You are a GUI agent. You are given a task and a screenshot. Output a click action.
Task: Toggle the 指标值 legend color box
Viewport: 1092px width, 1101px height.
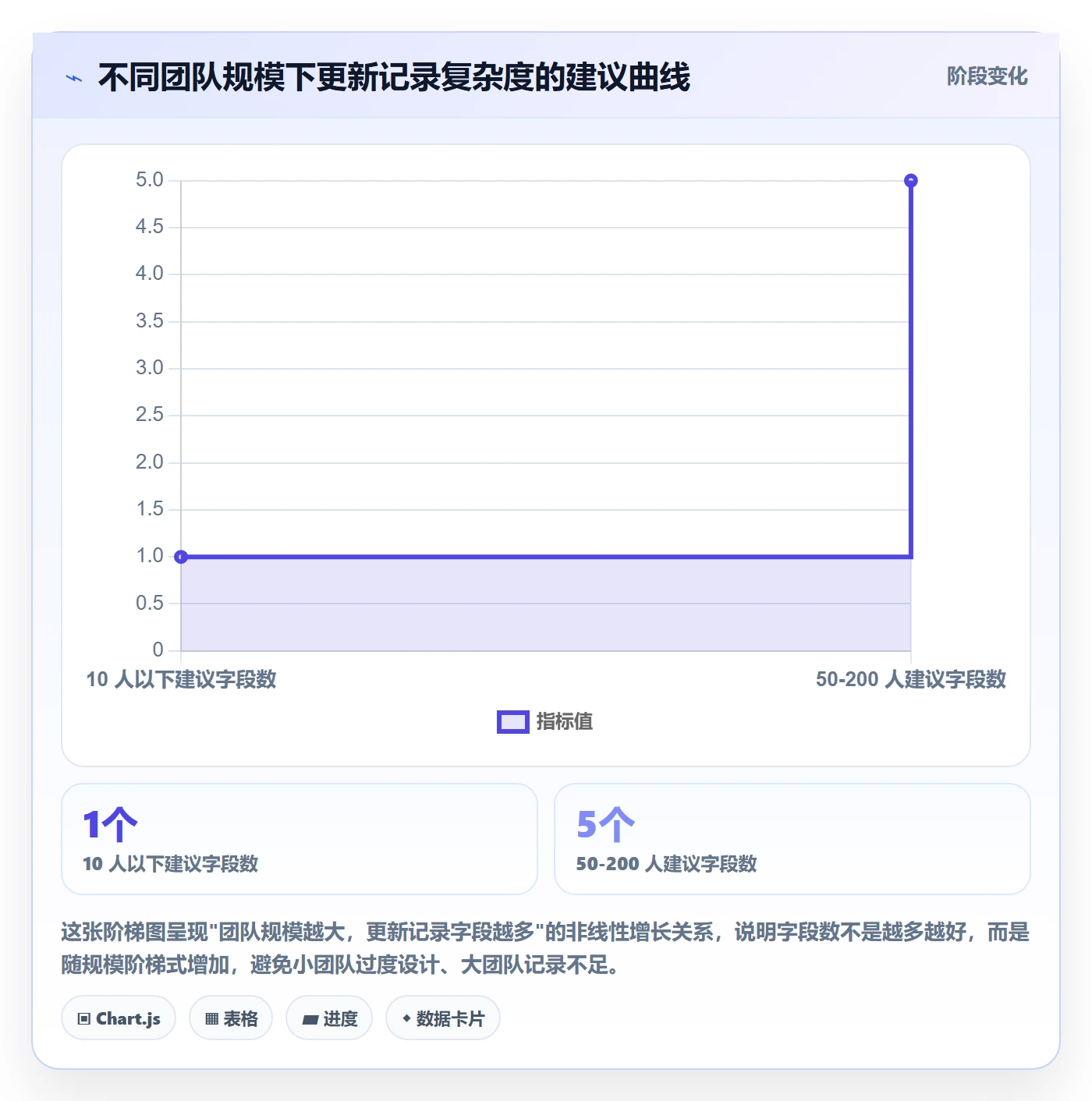click(x=513, y=722)
